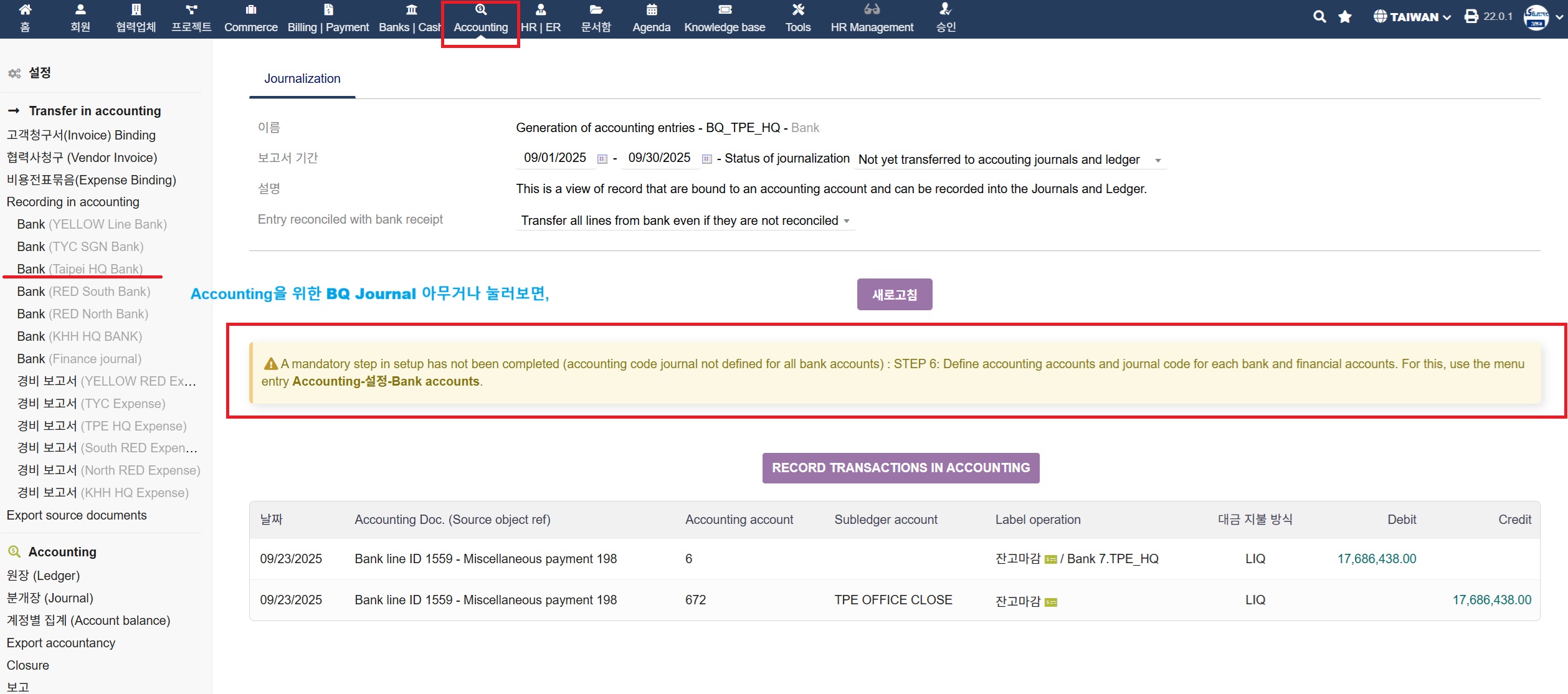Click the home icon in top bar
The width and height of the screenshot is (1568, 694).
click(x=25, y=9)
